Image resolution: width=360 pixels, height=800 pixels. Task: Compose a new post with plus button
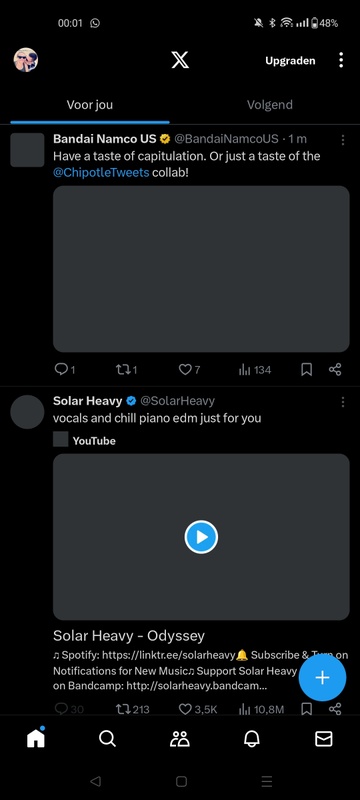(x=322, y=678)
